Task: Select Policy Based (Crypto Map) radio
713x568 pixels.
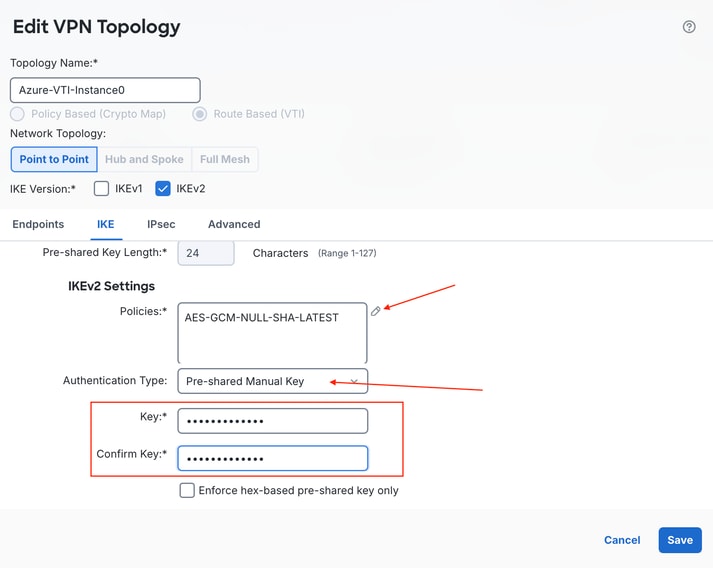Action: (x=17, y=114)
